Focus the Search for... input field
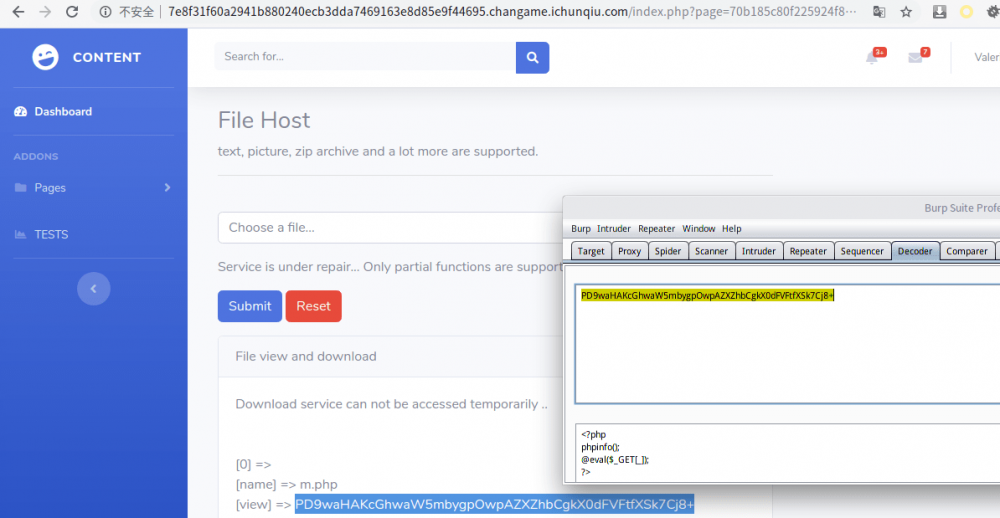1000x518 pixels. point(365,57)
